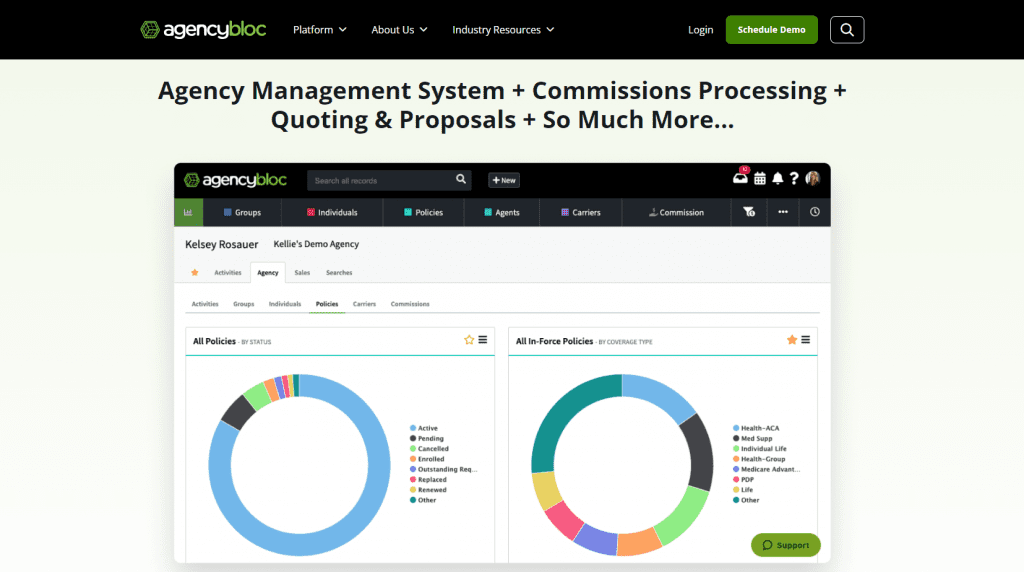Toggle the Active legend item
1024x572 pixels.
point(424,428)
